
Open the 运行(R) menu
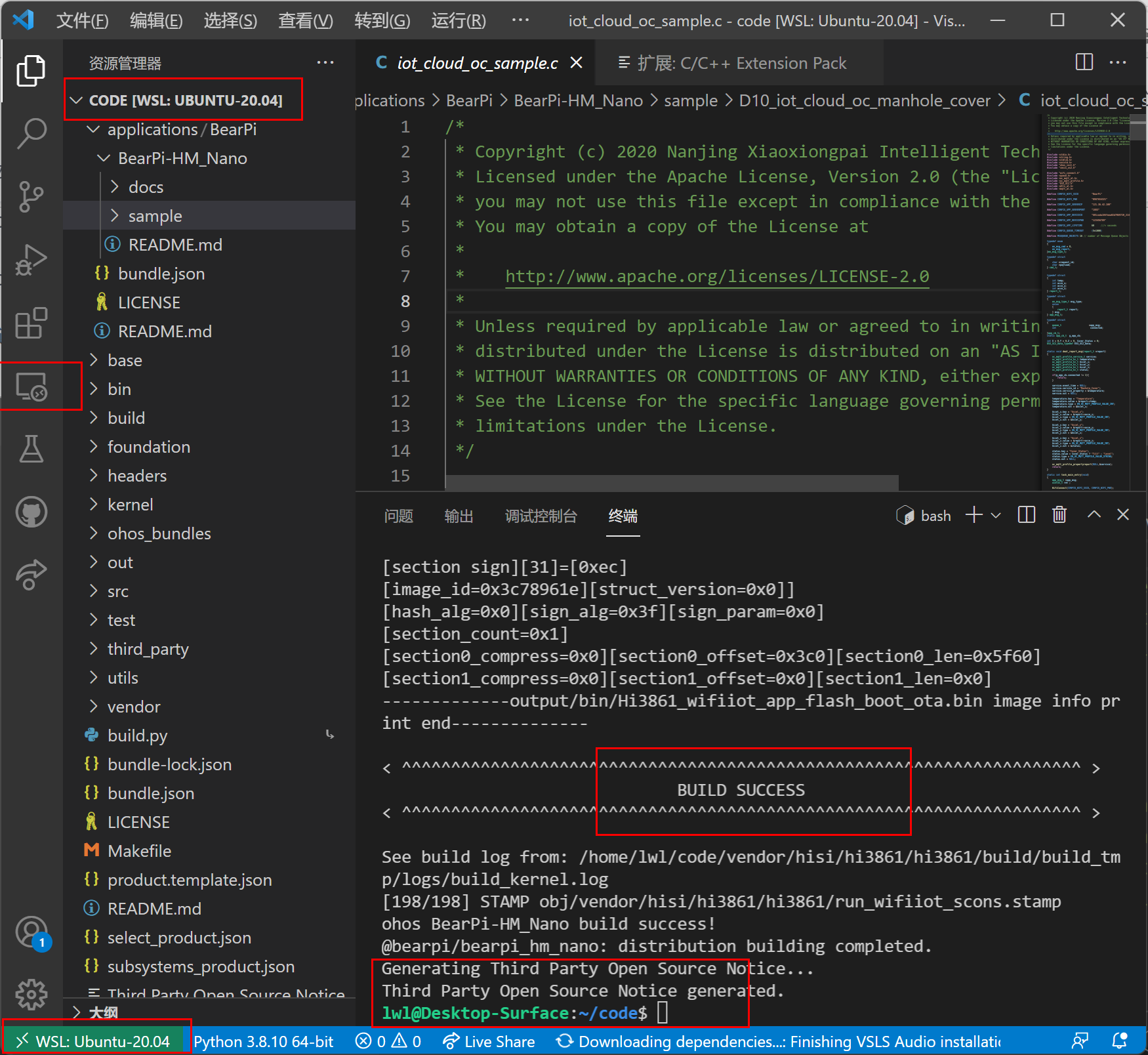[458, 21]
